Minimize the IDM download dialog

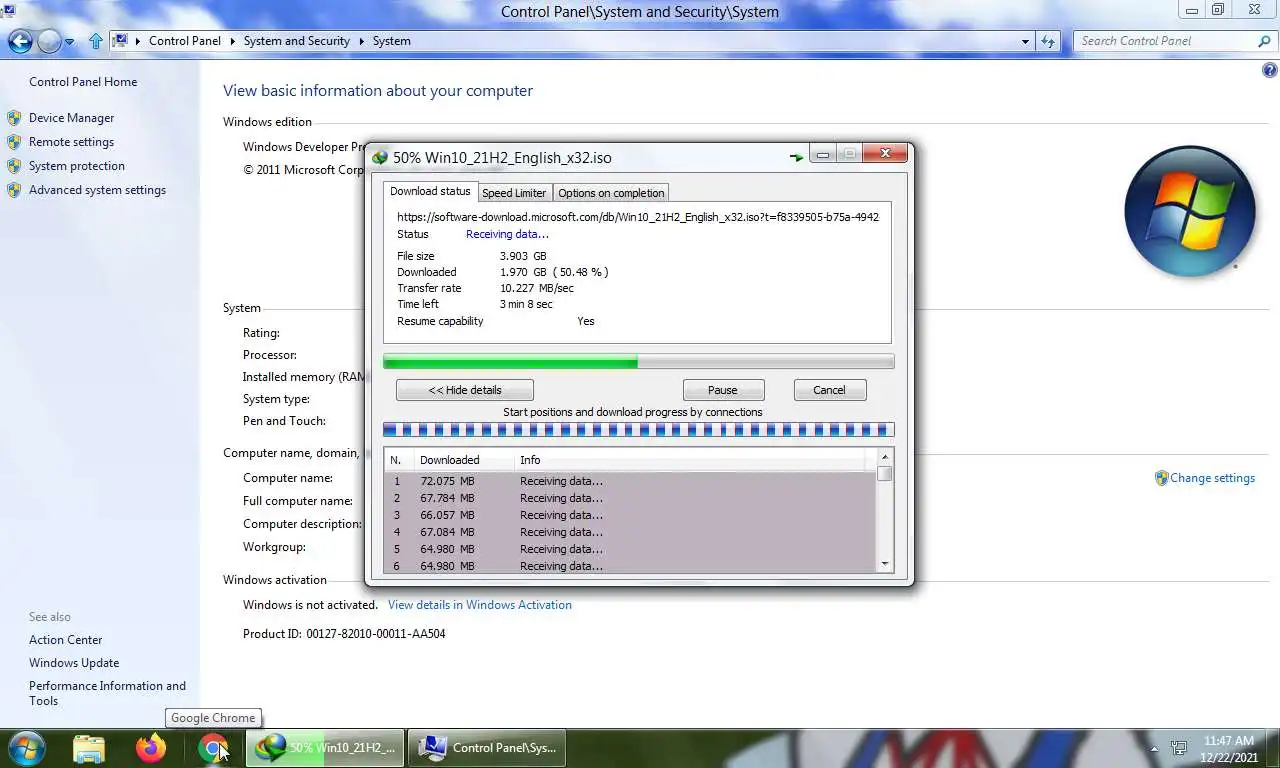point(823,155)
